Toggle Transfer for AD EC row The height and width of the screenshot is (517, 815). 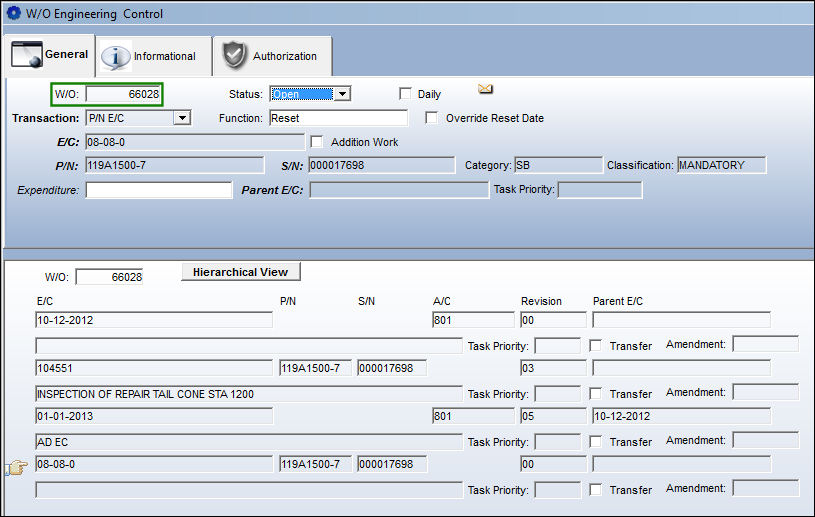(x=595, y=442)
